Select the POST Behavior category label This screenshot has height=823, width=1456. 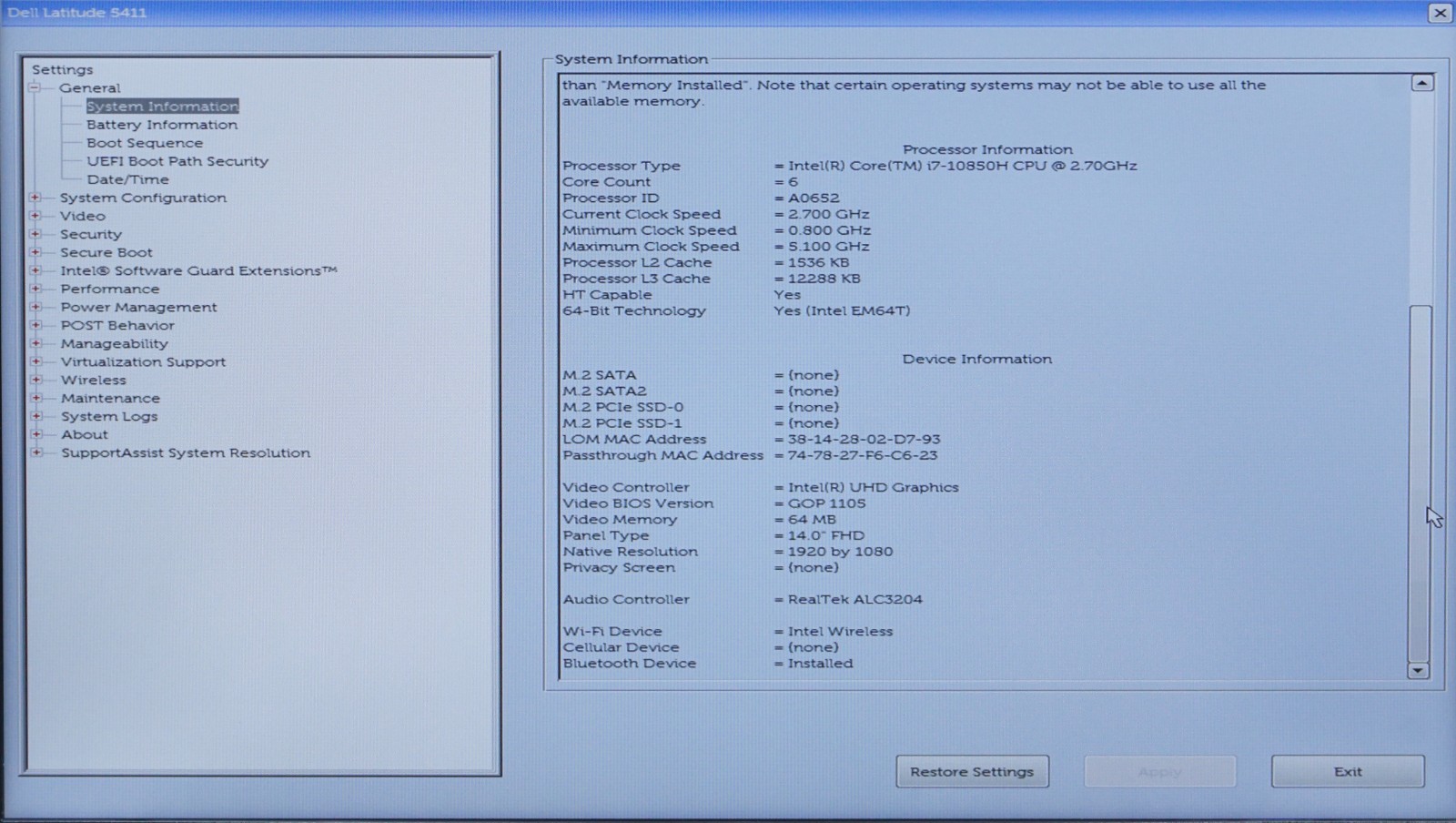(x=117, y=325)
